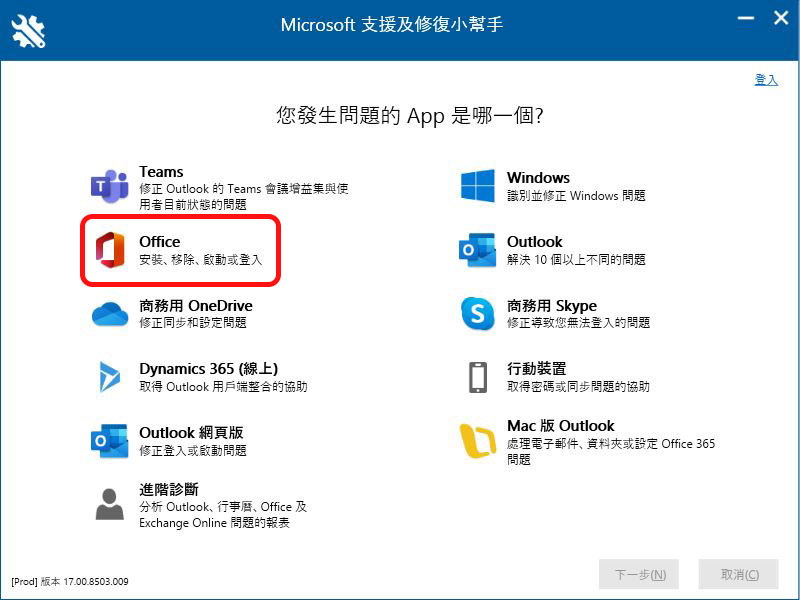This screenshot has height=600, width=800.
Task: Select the Outlook title in right column
Action: (x=535, y=241)
